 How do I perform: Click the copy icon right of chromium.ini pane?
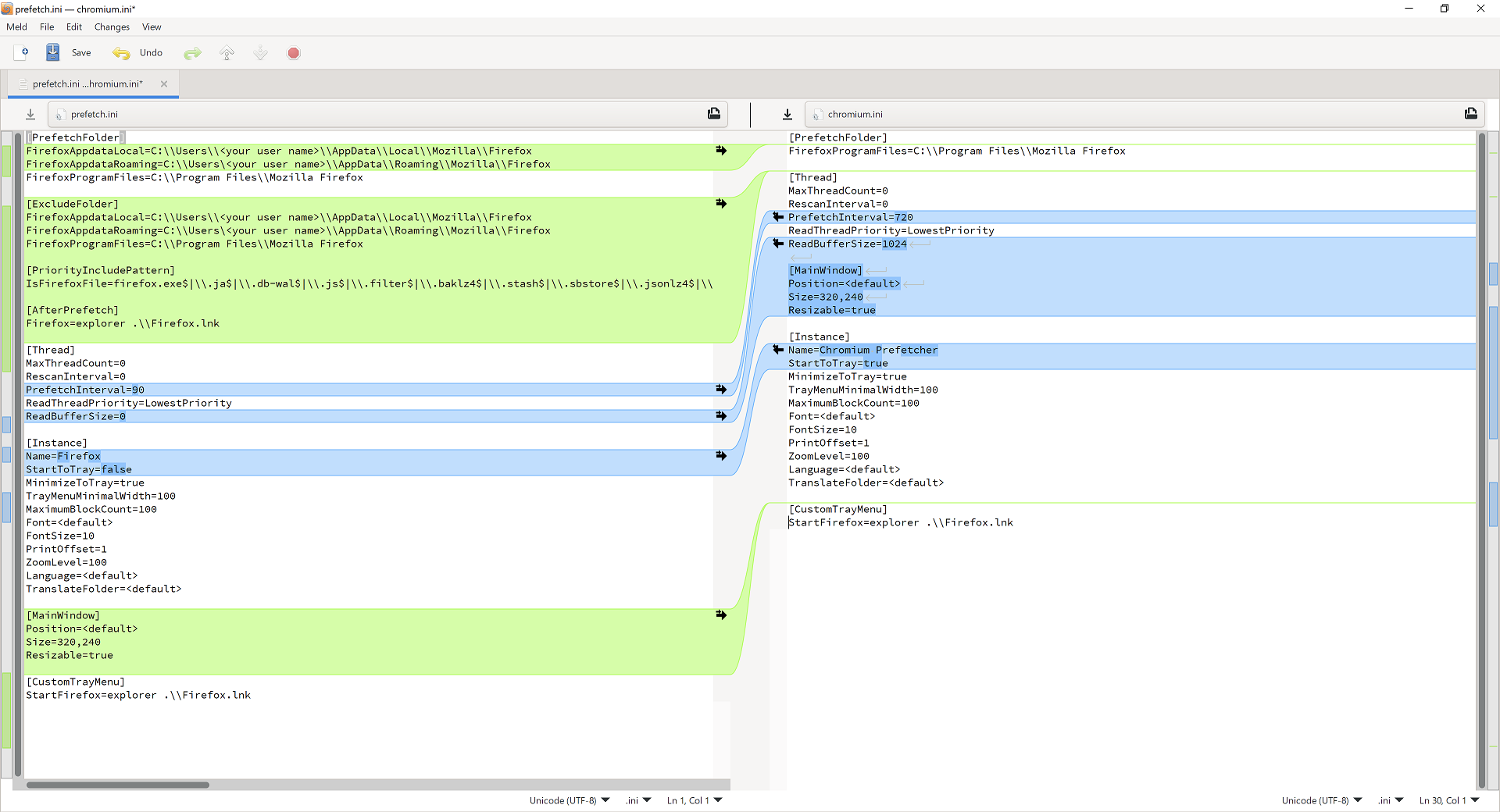pos(1471,114)
